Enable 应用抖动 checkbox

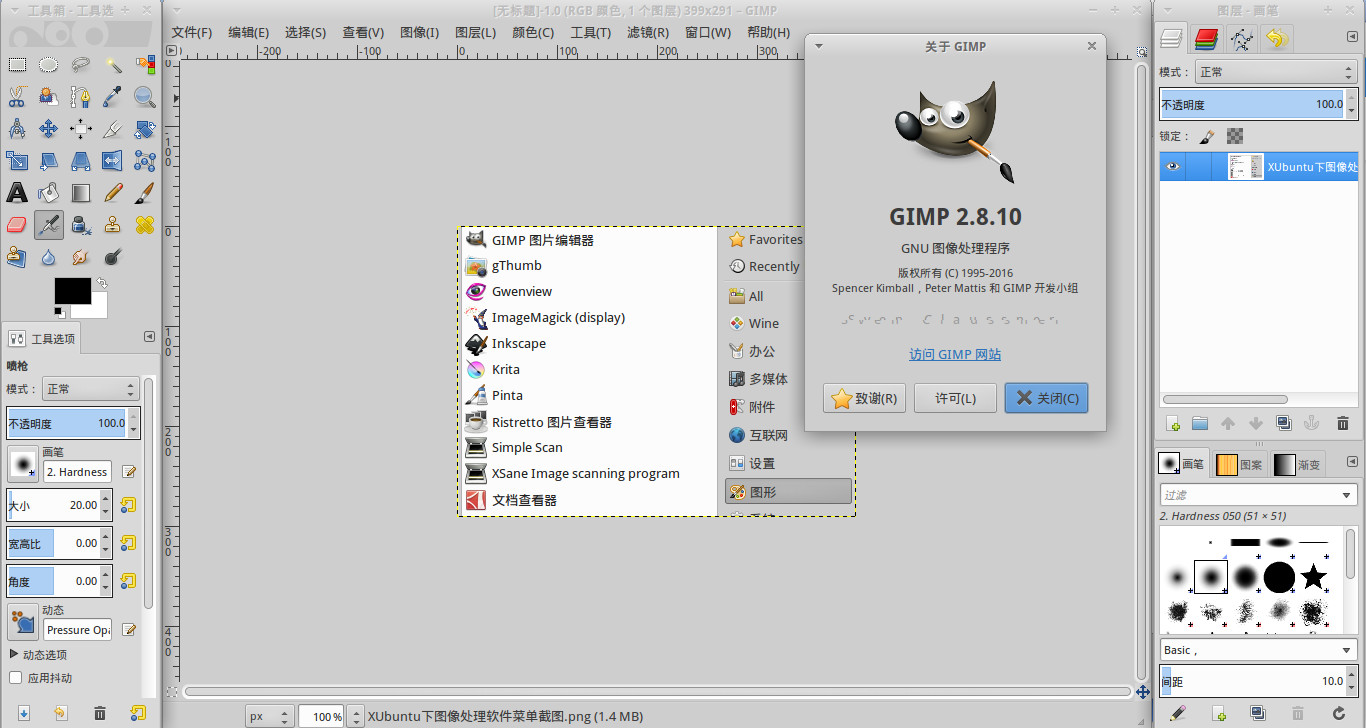(15, 678)
